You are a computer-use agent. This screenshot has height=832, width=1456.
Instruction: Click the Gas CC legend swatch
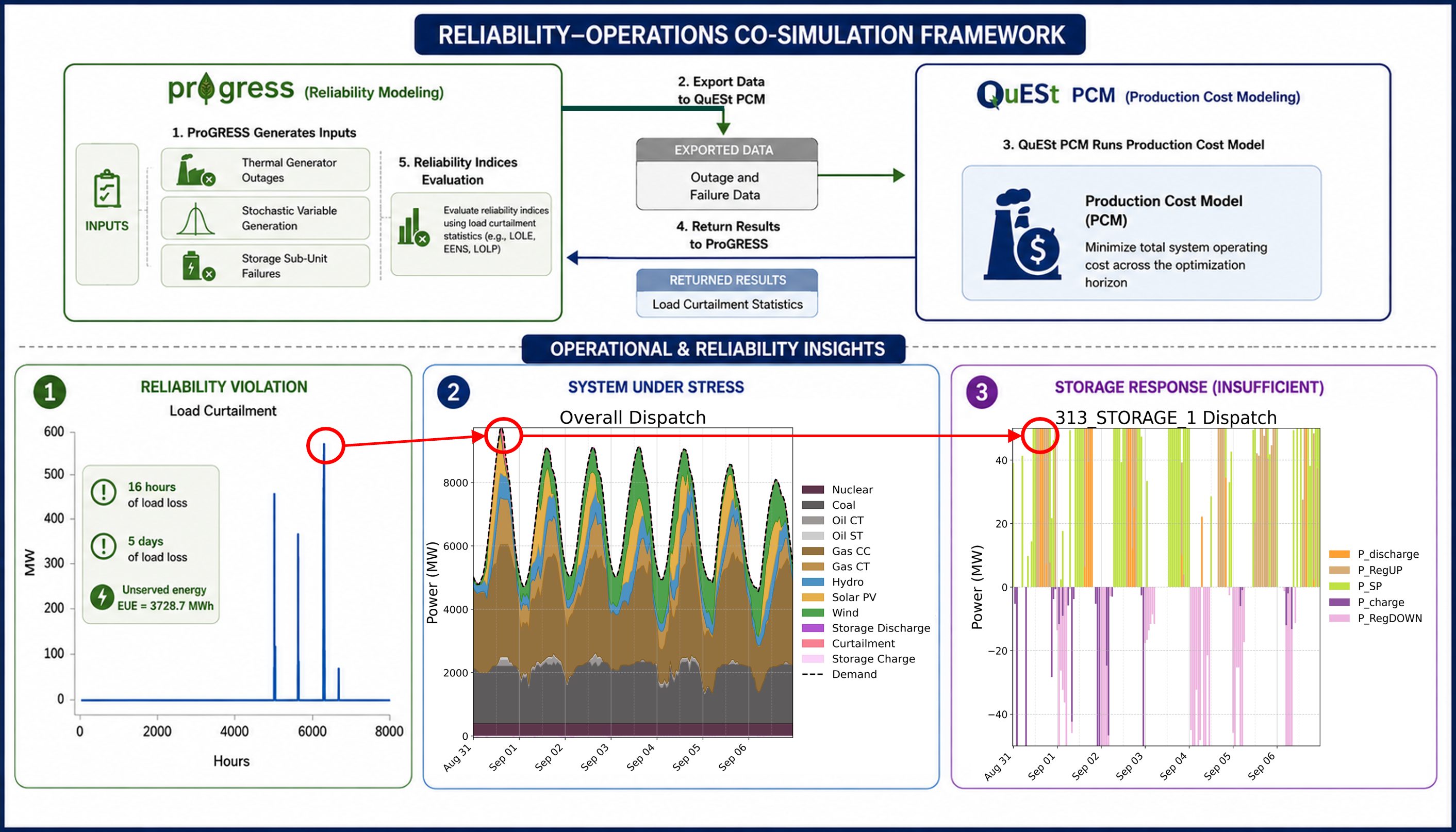[x=813, y=552]
